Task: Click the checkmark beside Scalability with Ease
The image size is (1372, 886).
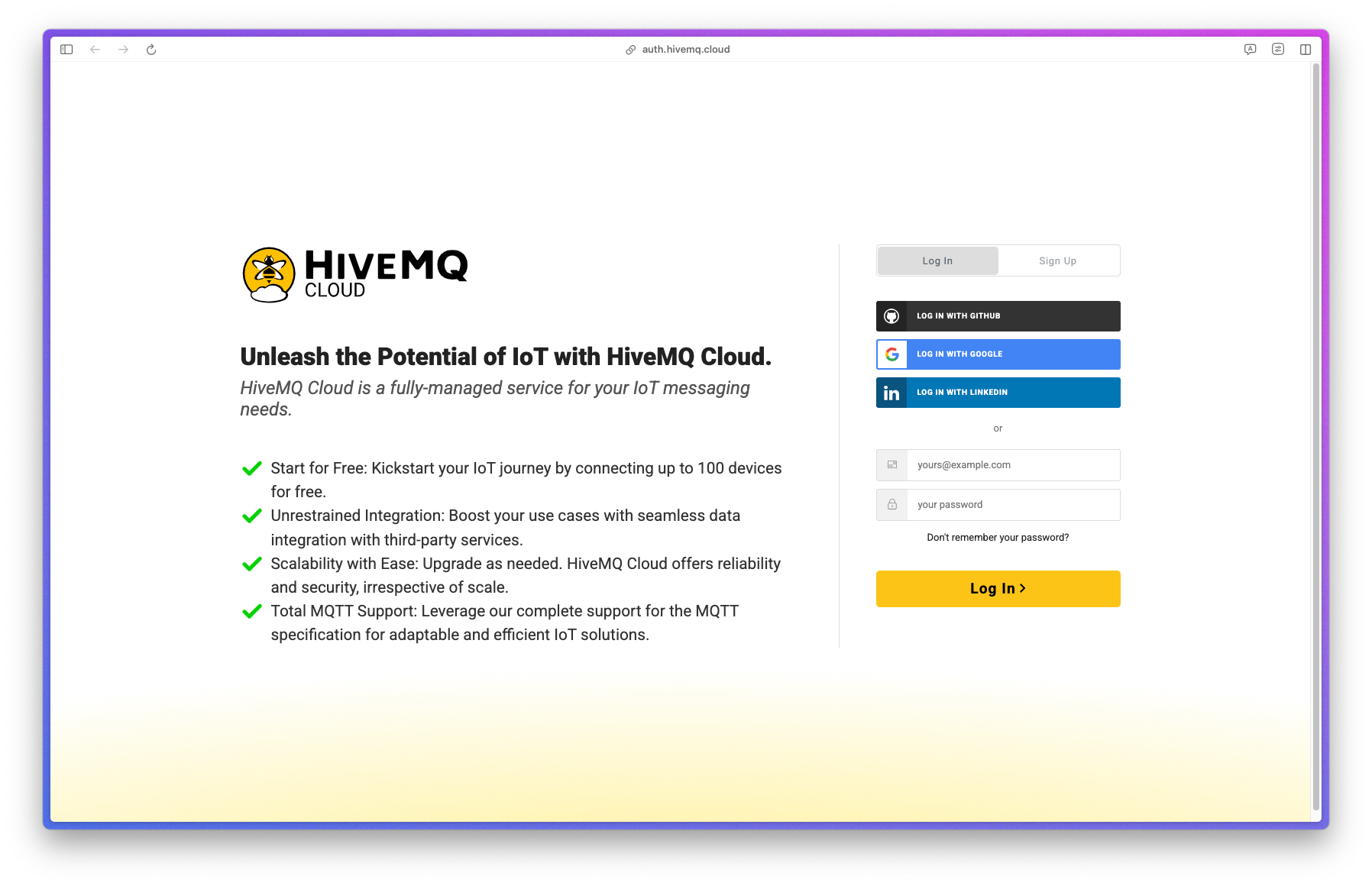Action: click(x=252, y=564)
